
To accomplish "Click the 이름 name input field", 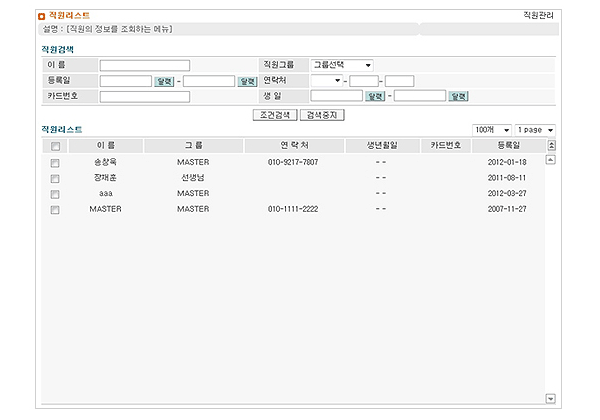I will [145, 65].
